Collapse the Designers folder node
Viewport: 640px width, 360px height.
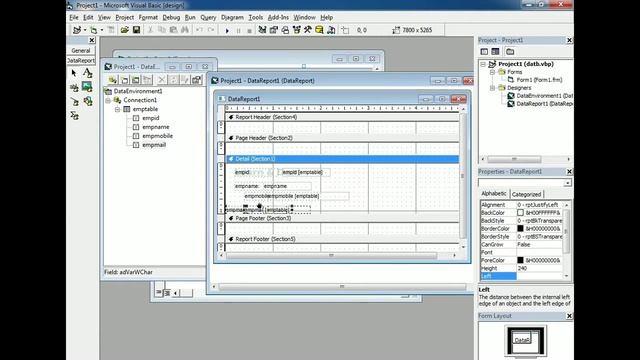pos(493,88)
